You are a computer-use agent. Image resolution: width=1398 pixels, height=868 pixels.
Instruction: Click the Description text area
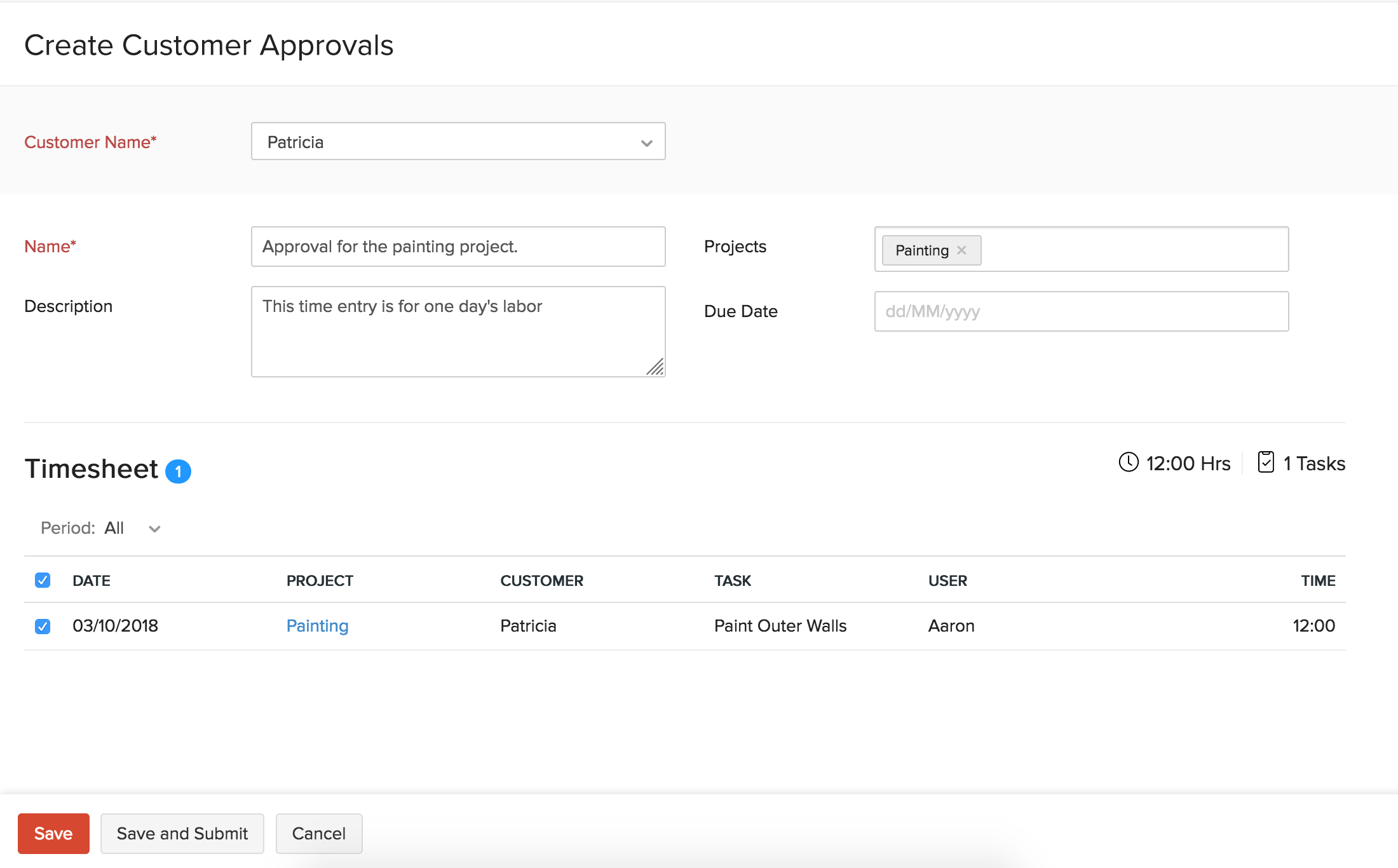[458, 330]
